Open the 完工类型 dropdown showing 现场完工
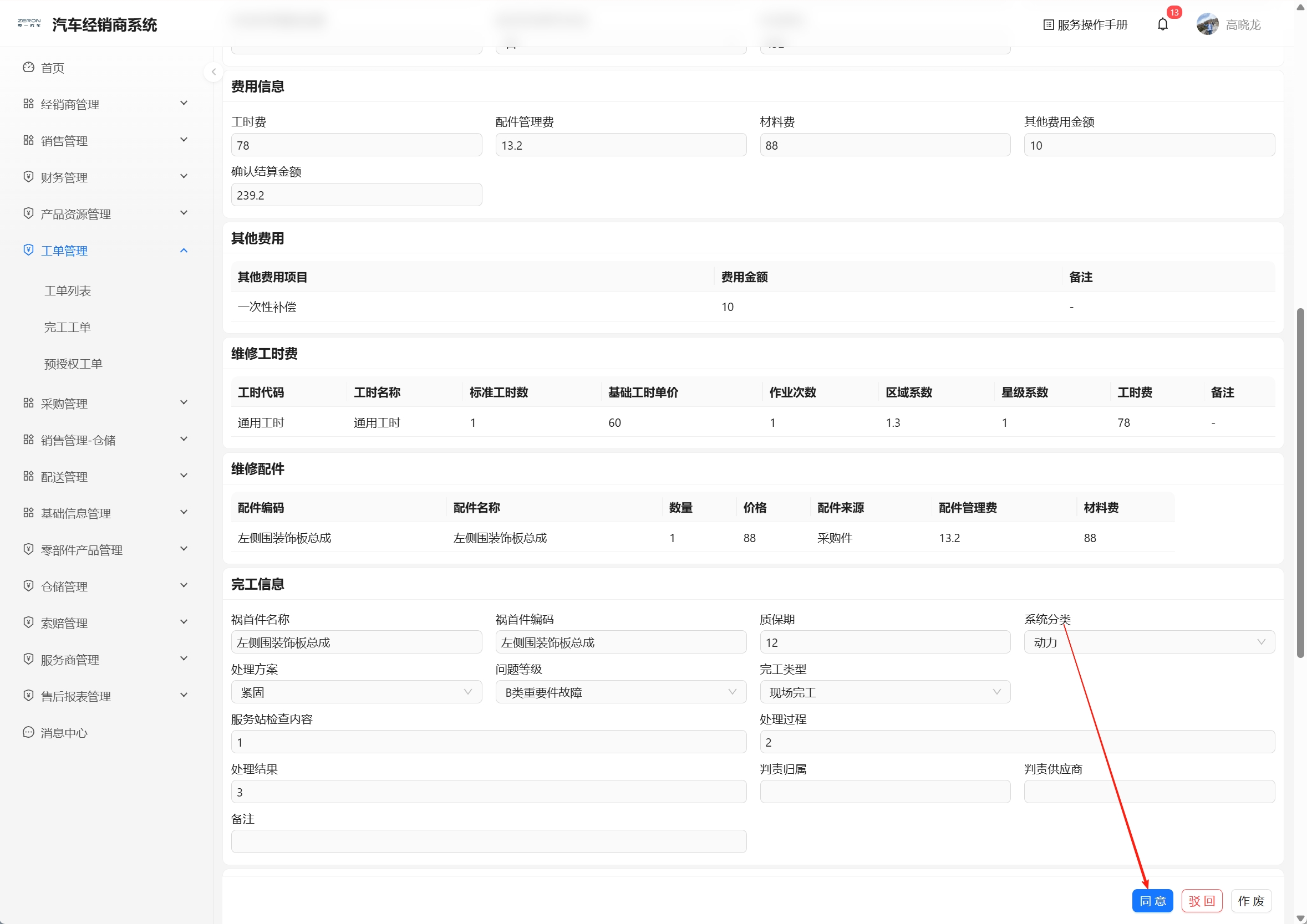This screenshot has height=924, width=1307. click(884, 692)
